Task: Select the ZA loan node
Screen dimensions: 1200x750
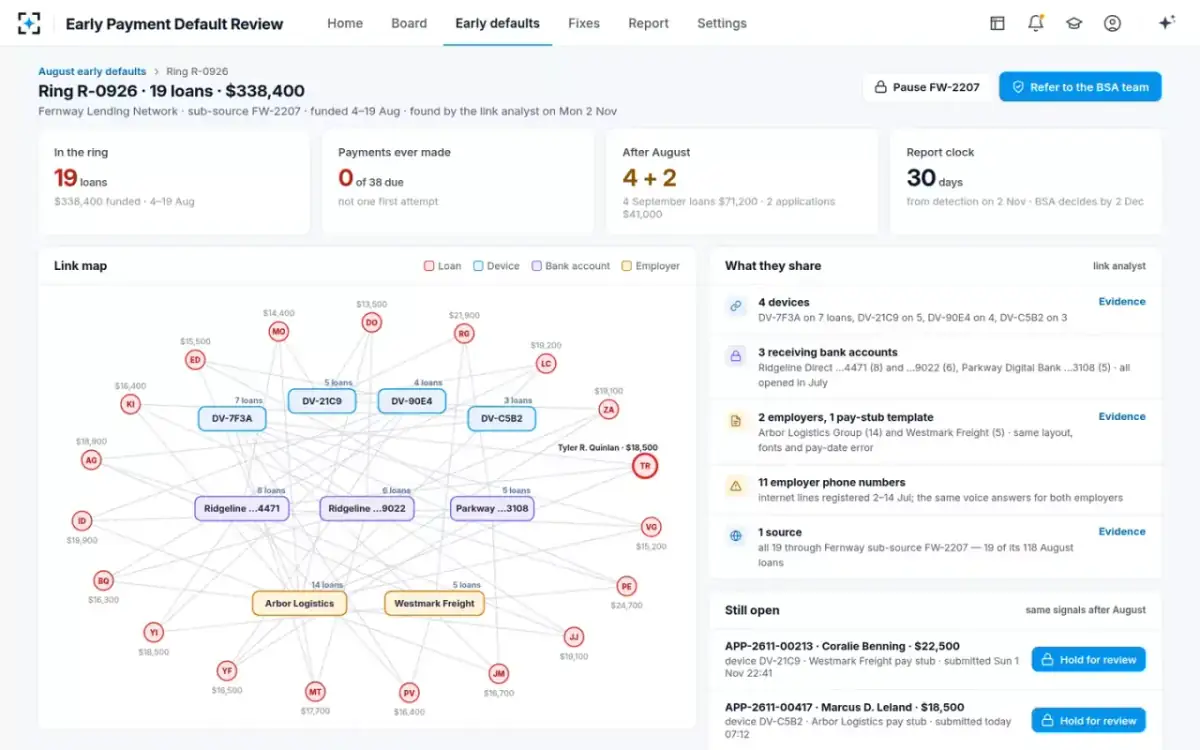Action: 608,409
